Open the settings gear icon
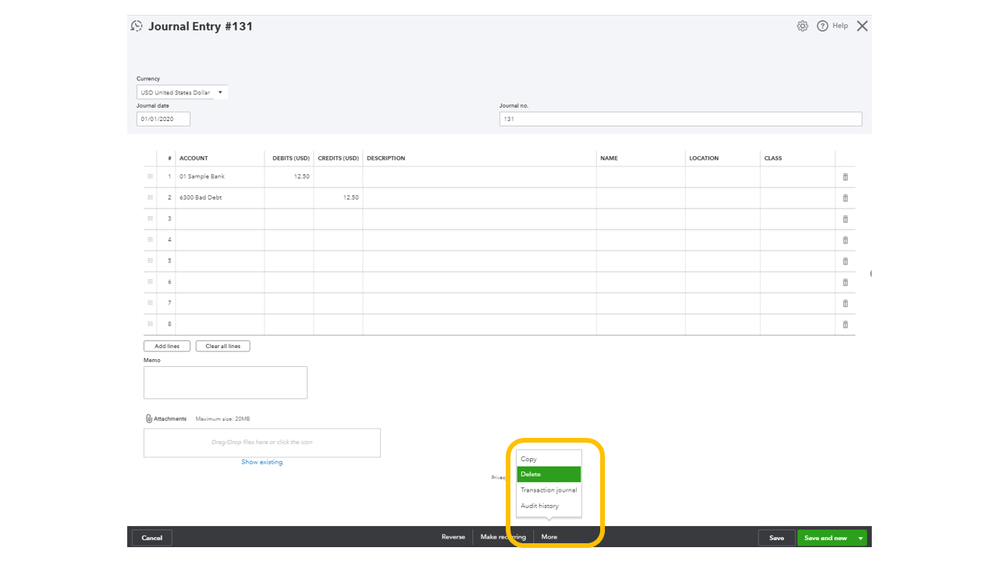This screenshot has width=999, height=562. [x=802, y=26]
